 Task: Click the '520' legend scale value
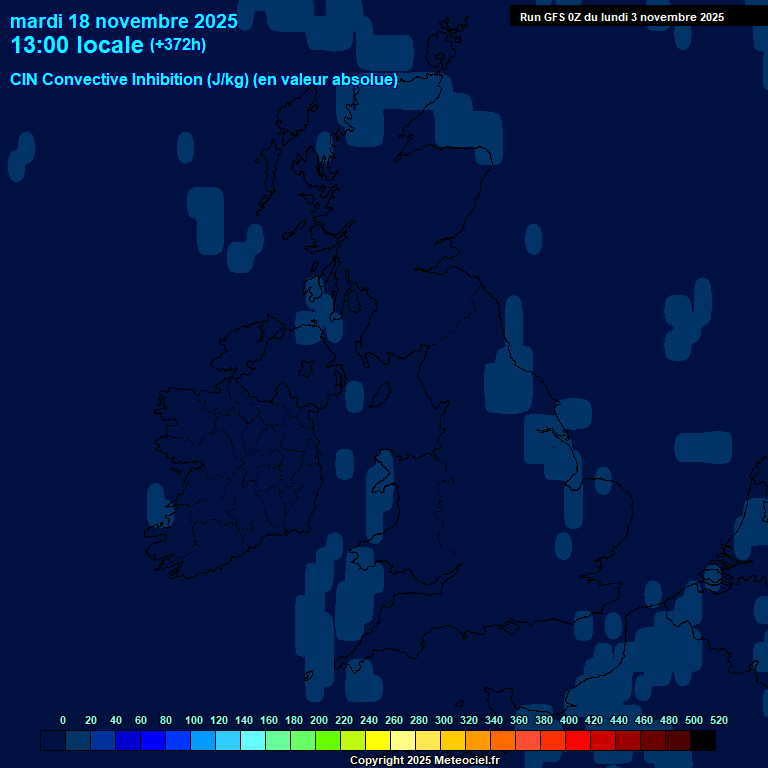tap(718, 720)
